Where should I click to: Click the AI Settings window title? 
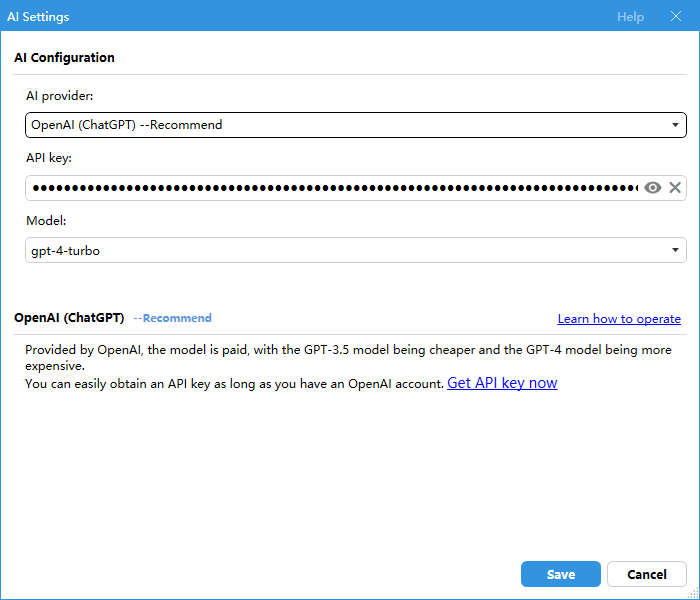pos(38,17)
